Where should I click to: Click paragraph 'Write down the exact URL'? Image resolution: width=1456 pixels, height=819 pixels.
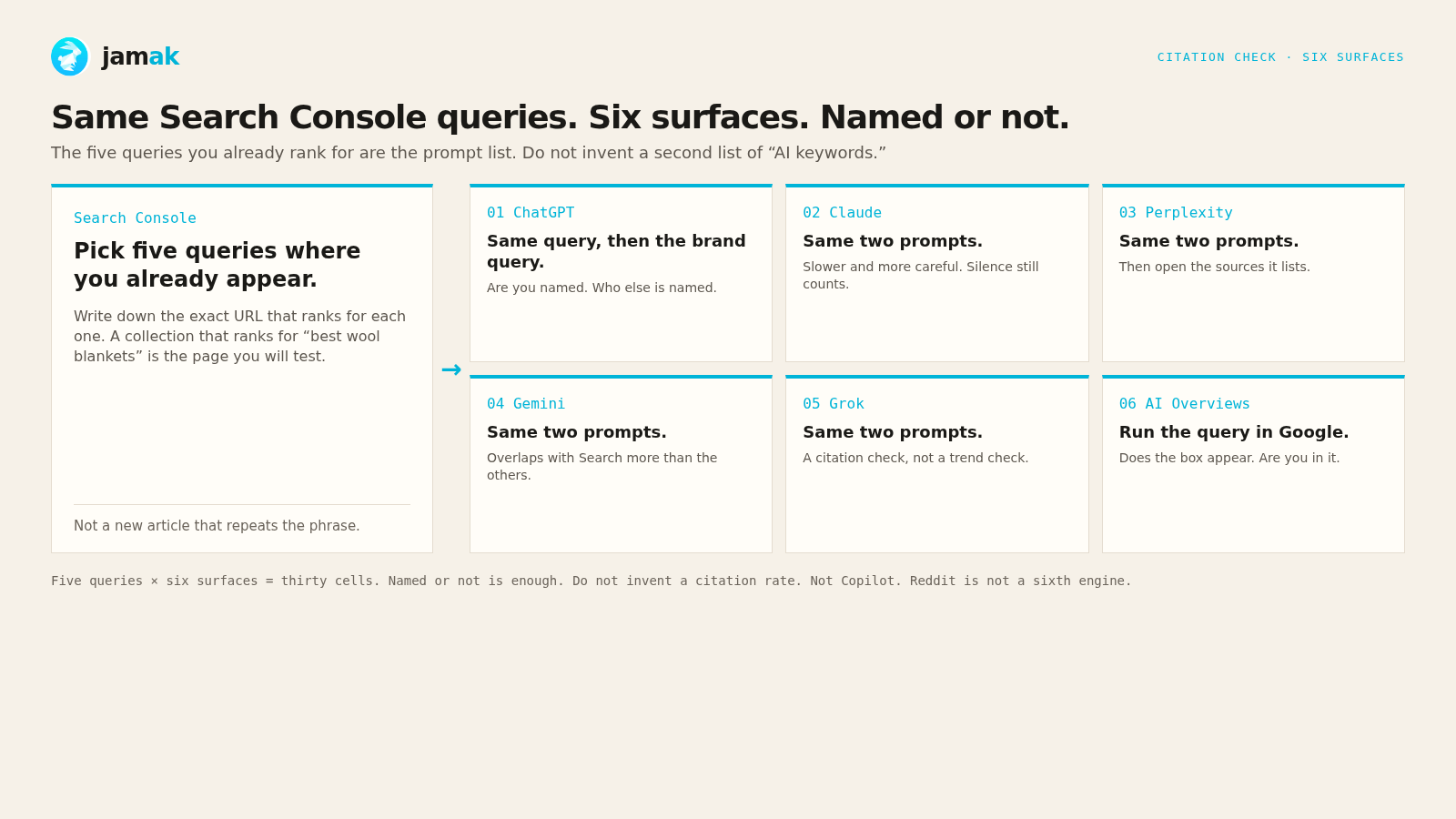point(240,337)
